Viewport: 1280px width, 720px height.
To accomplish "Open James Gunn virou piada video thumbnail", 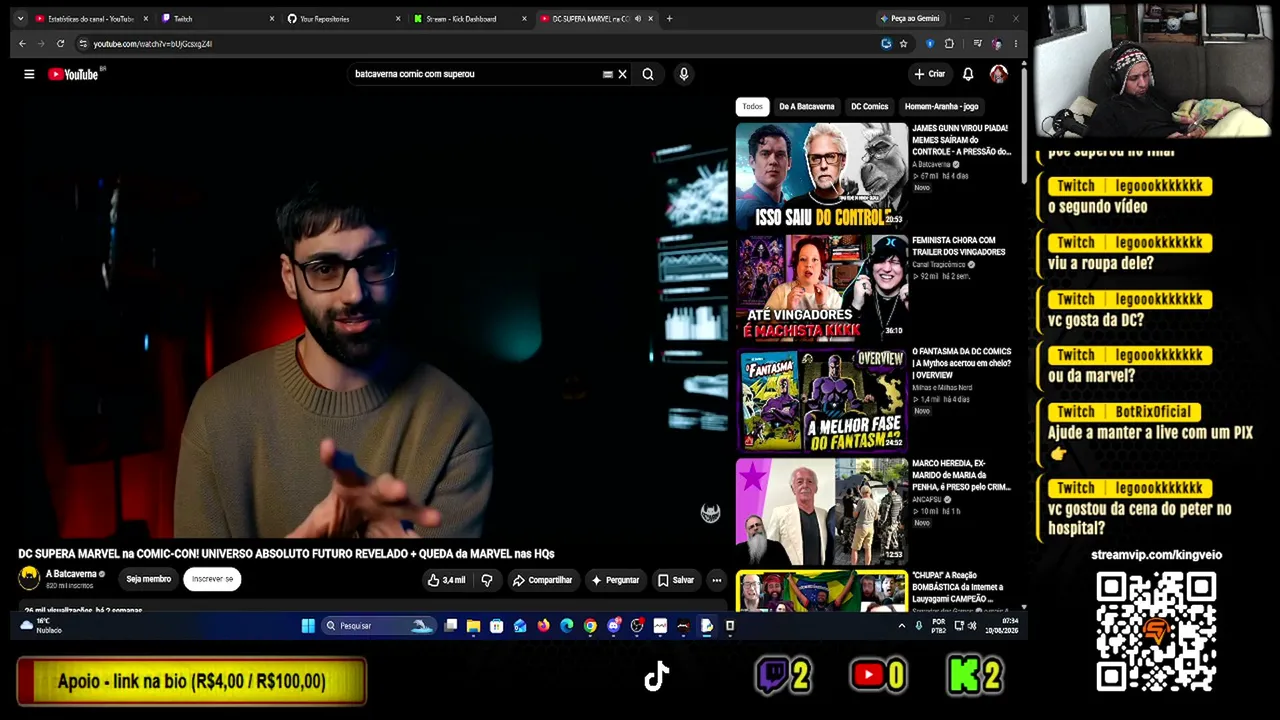I will (x=822, y=176).
